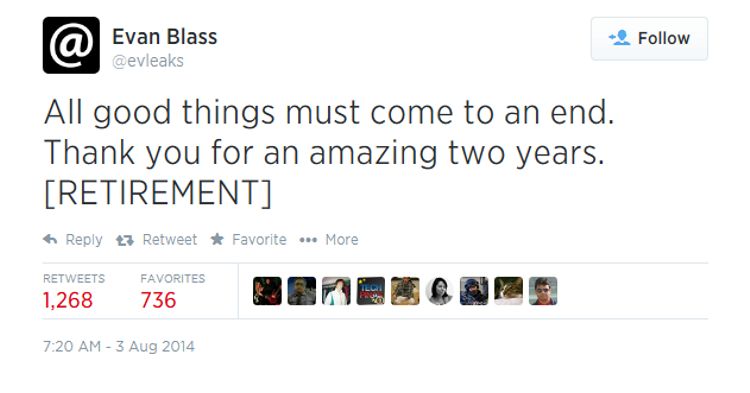Open the 7:20 AM - 3 Aug 2014 timestamp
This screenshot has width=750, height=393.
click(x=119, y=346)
